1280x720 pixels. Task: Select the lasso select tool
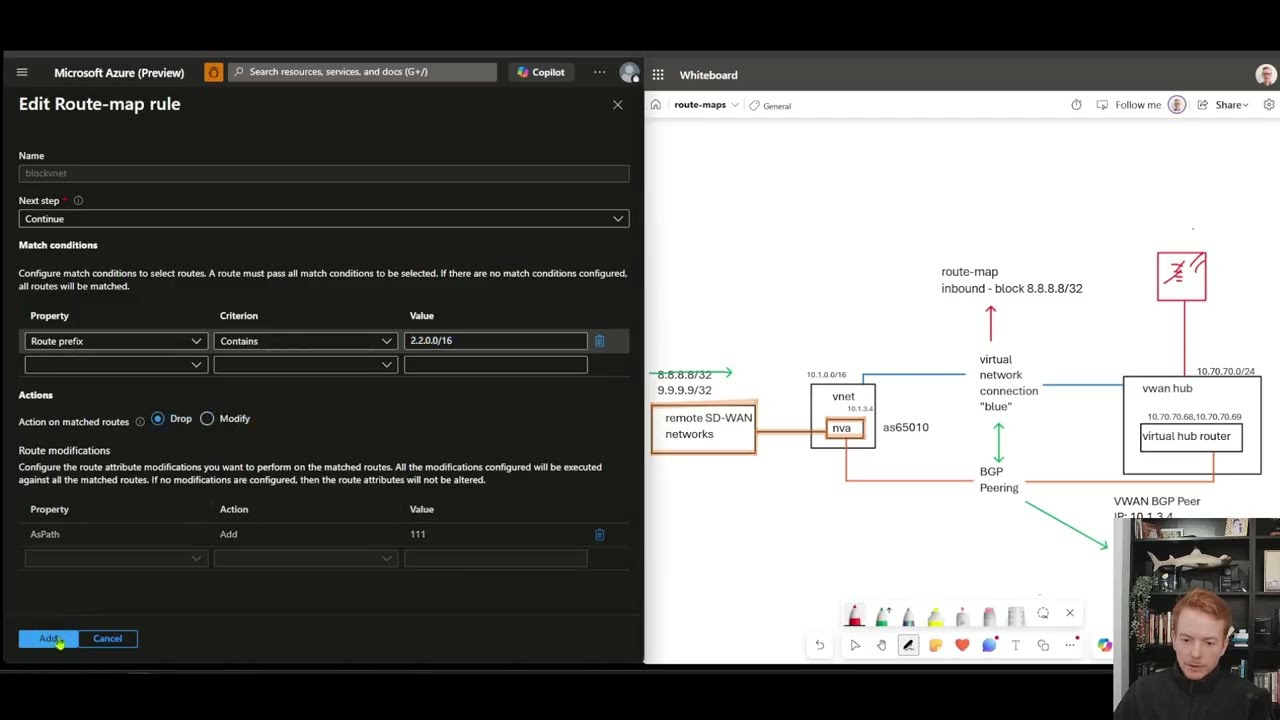[1043, 613]
